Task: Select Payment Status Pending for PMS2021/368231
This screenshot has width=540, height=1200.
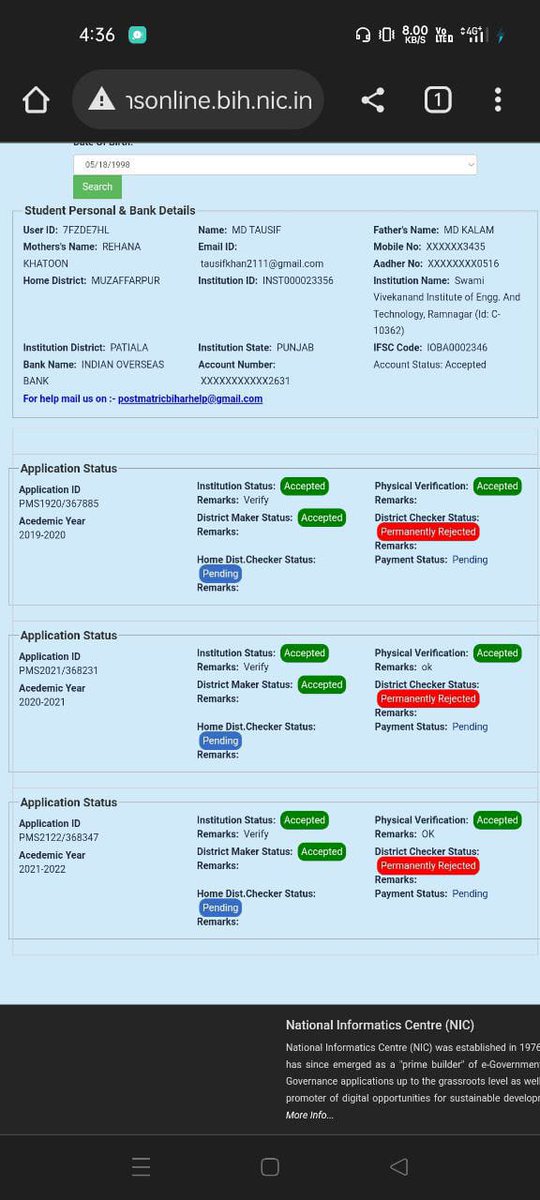Action: [470, 727]
